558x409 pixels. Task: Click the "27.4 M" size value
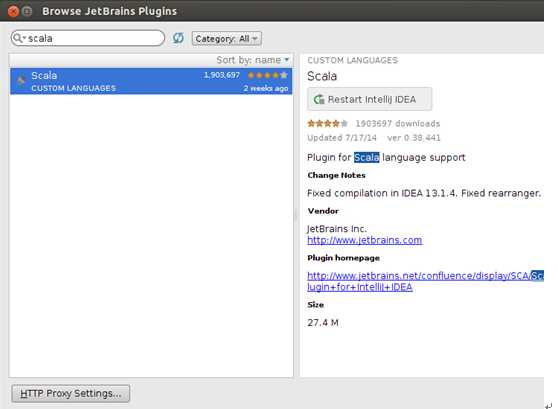click(x=323, y=323)
